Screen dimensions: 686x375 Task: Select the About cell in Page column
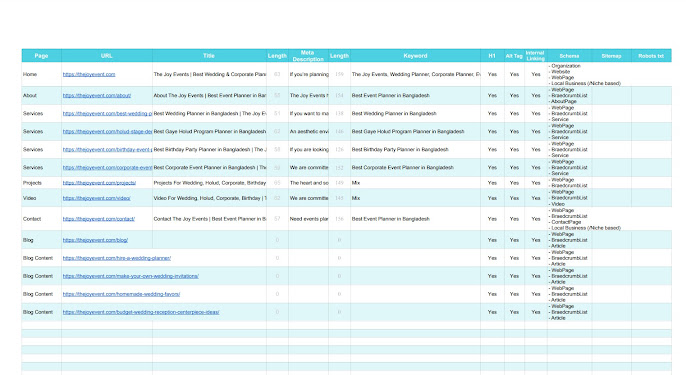[42, 95]
